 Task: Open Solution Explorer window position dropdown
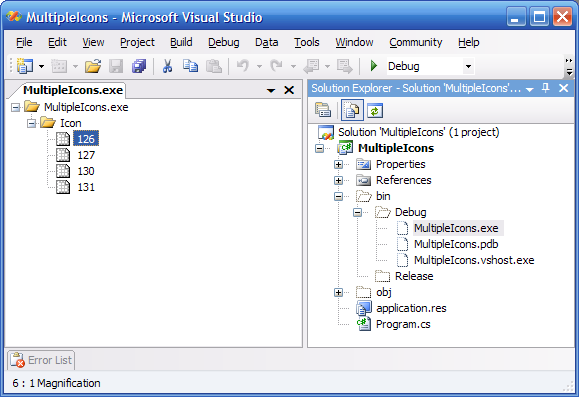click(530, 89)
